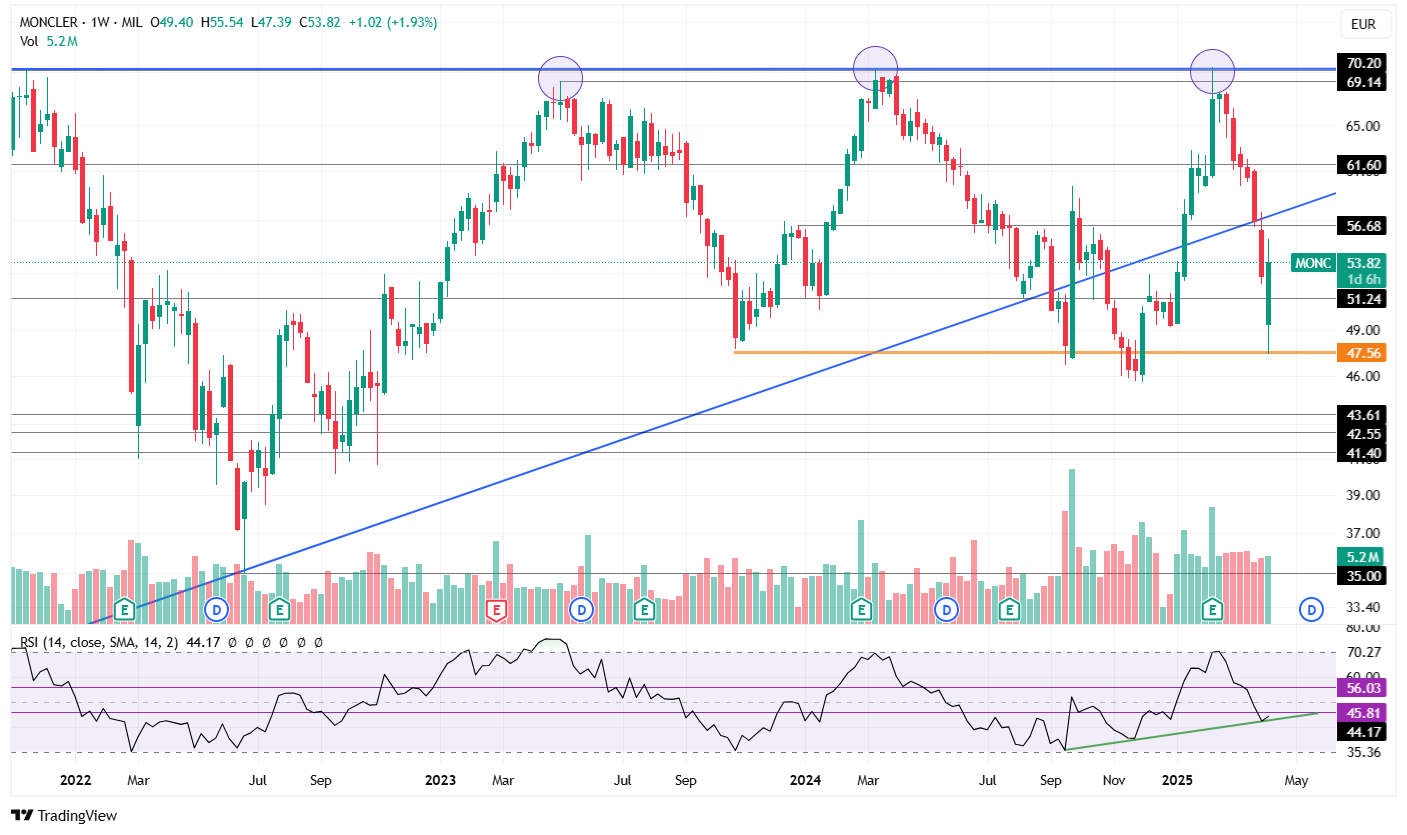Click the 43.61 price label
Screen dimensions: 1407x835
click(1363, 414)
